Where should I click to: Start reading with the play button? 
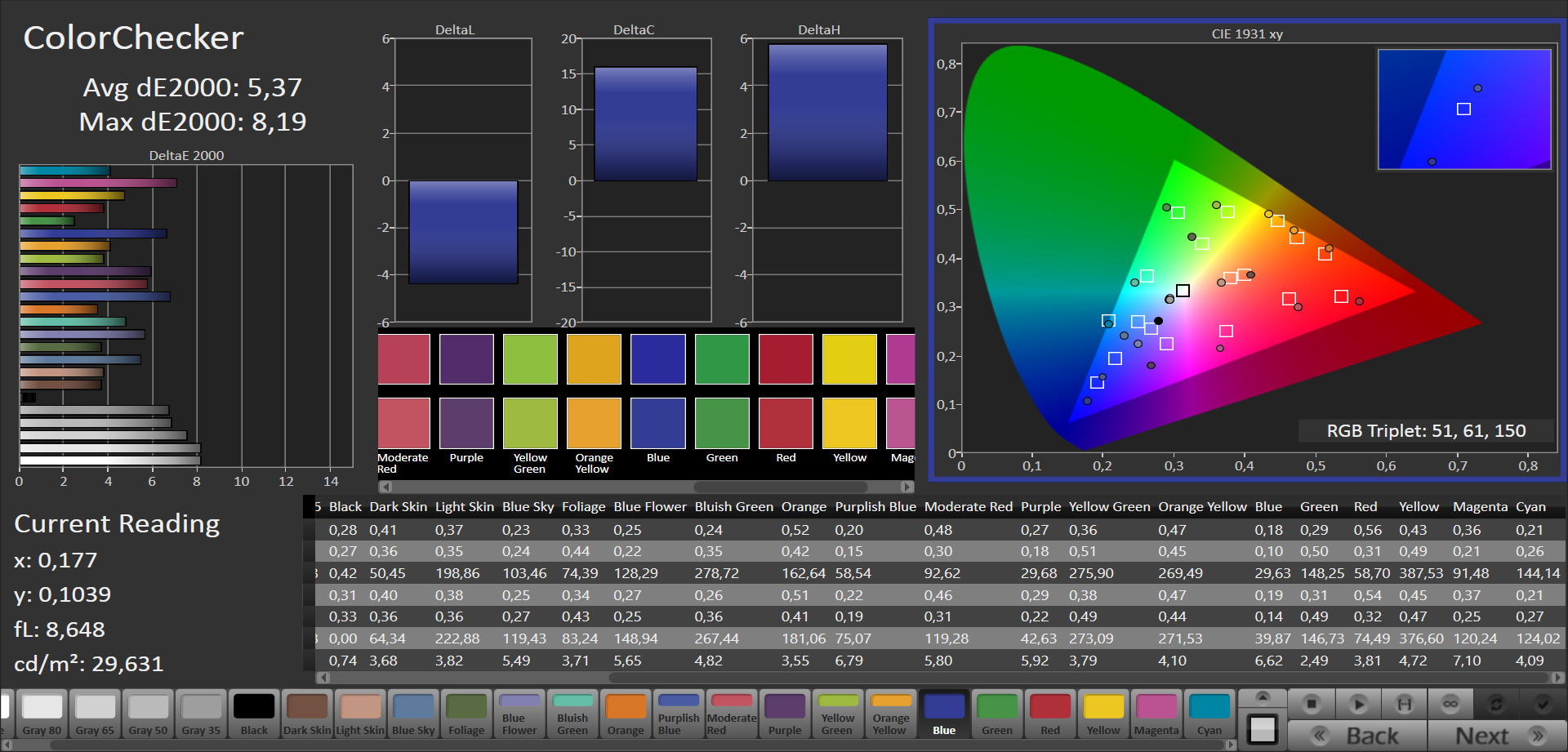1358,704
